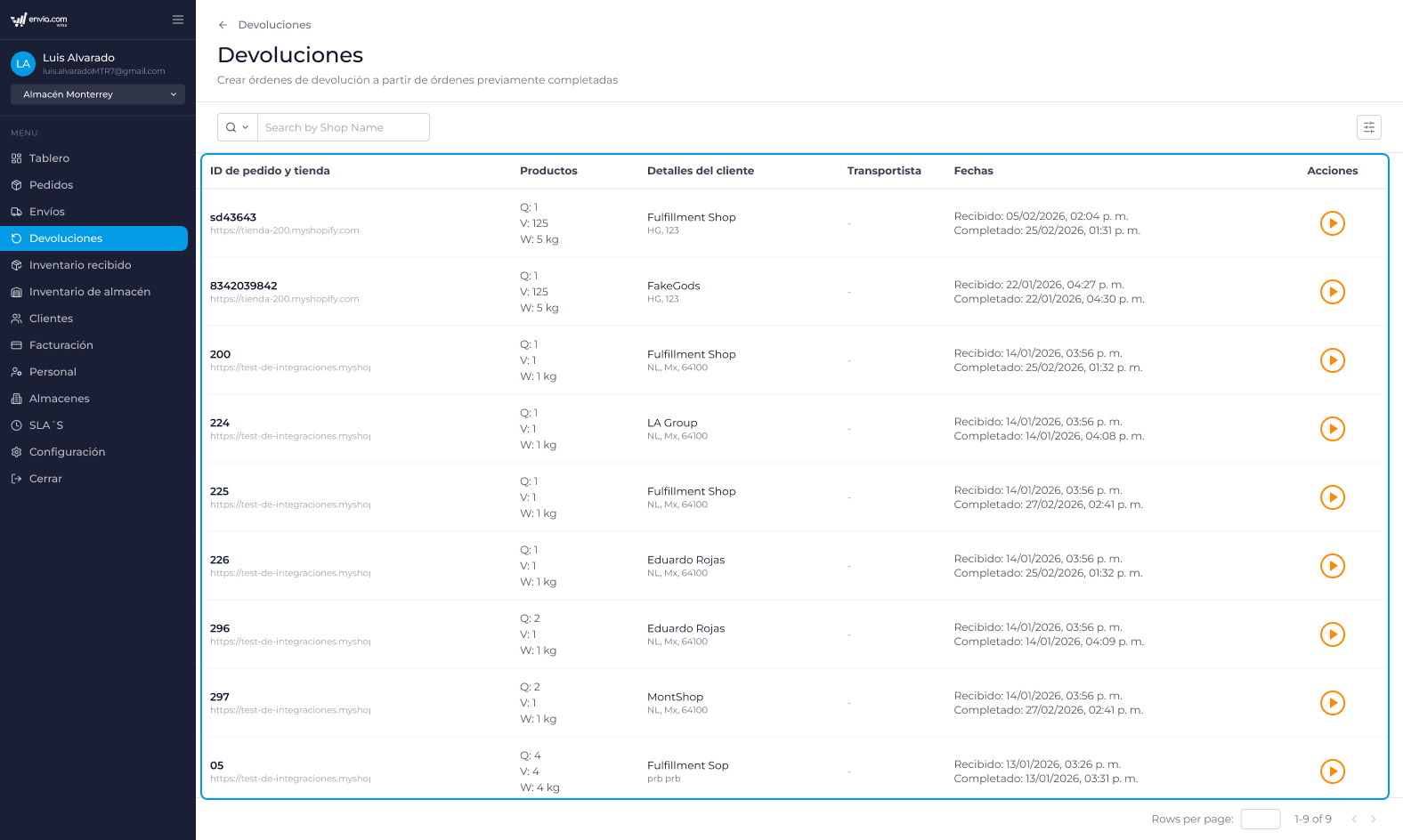The width and height of the screenshot is (1403, 840).
Task: Expand the Almacén Monterrey warehouse dropdown
Action: pos(98,94)
